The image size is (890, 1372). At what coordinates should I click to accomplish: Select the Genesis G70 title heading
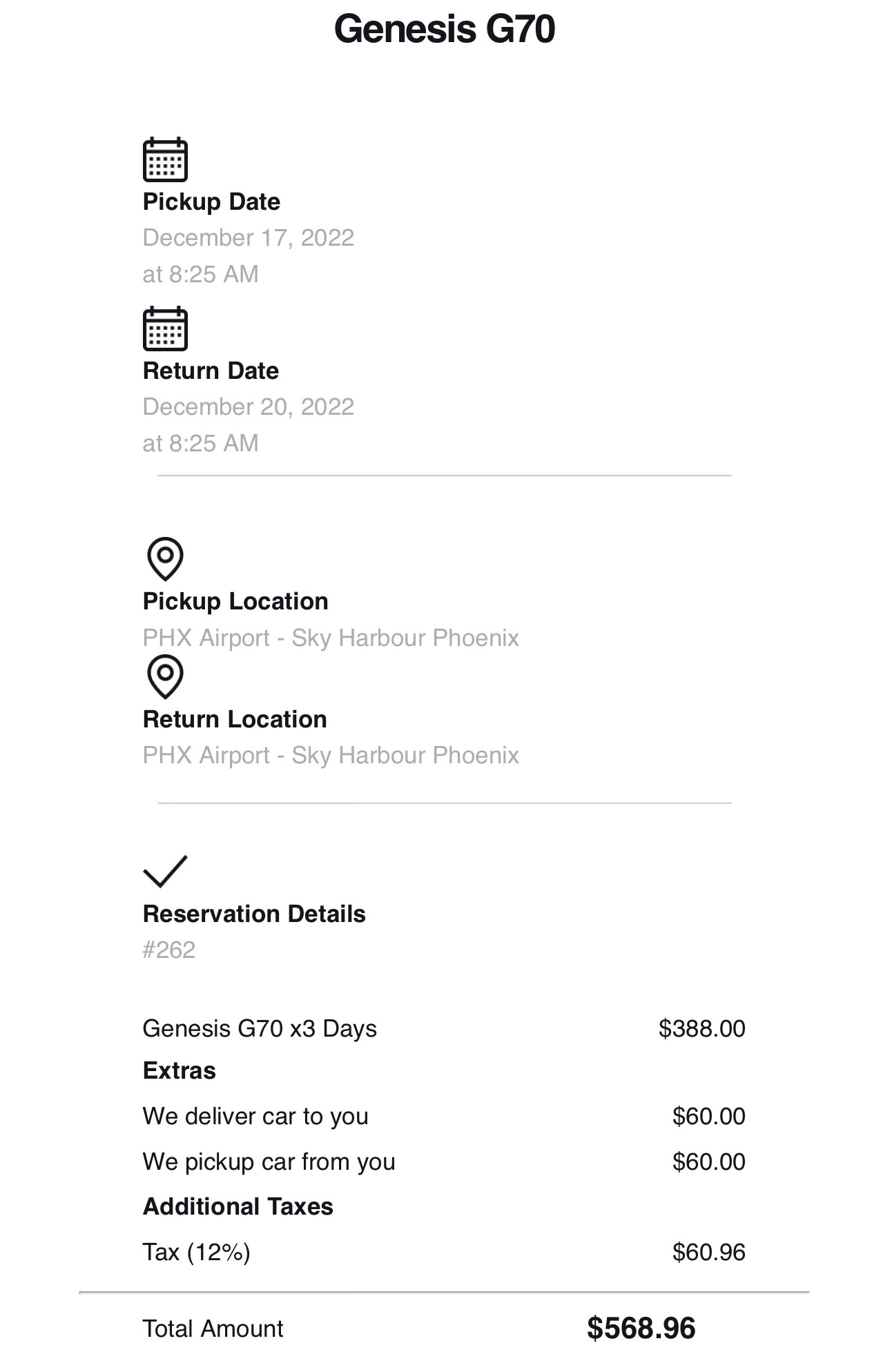(445, 29)
